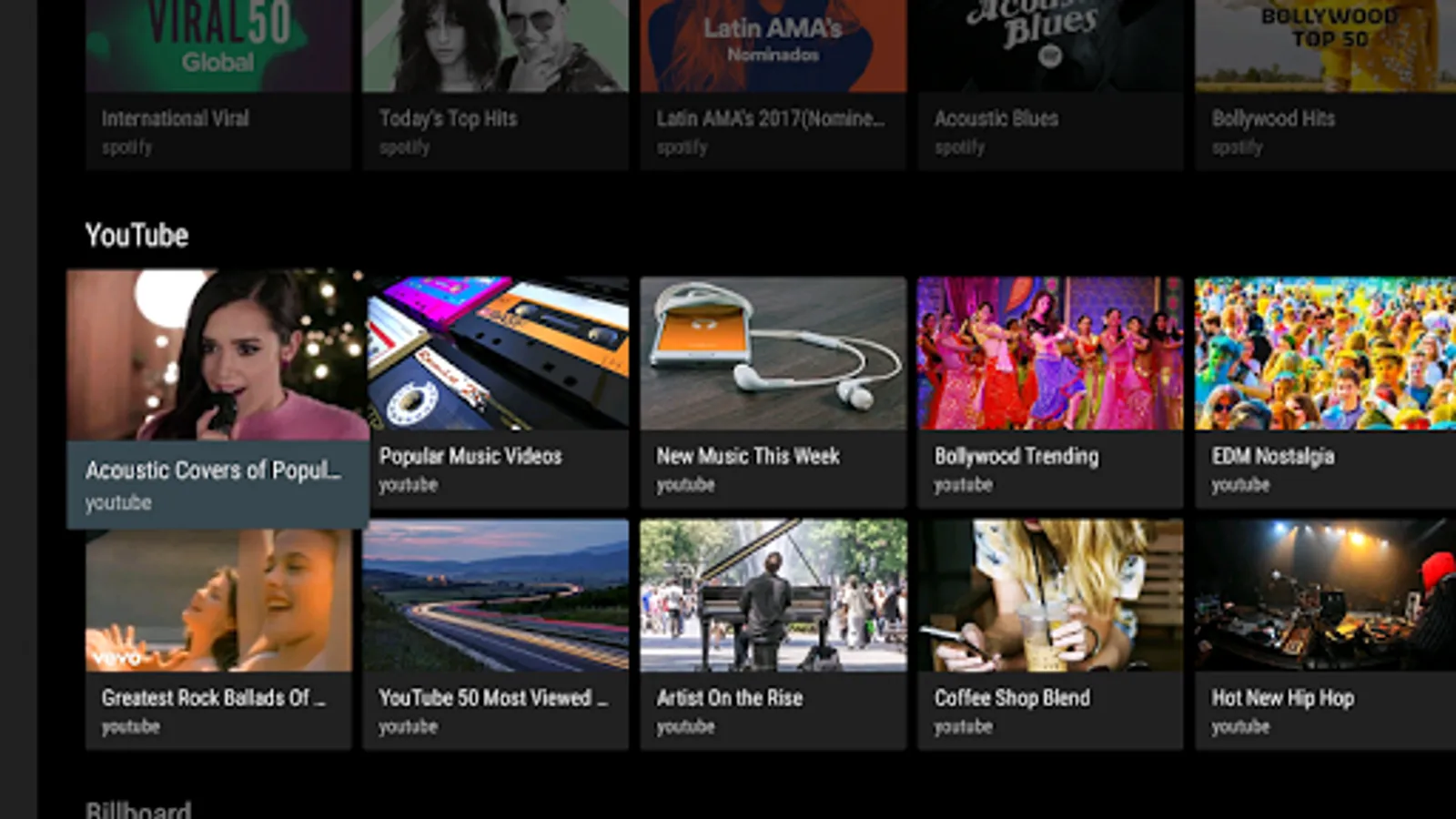This screenshot has height=819, width=1456.
Task: Click the "New Music This Week" title
Action: (749, 456)
